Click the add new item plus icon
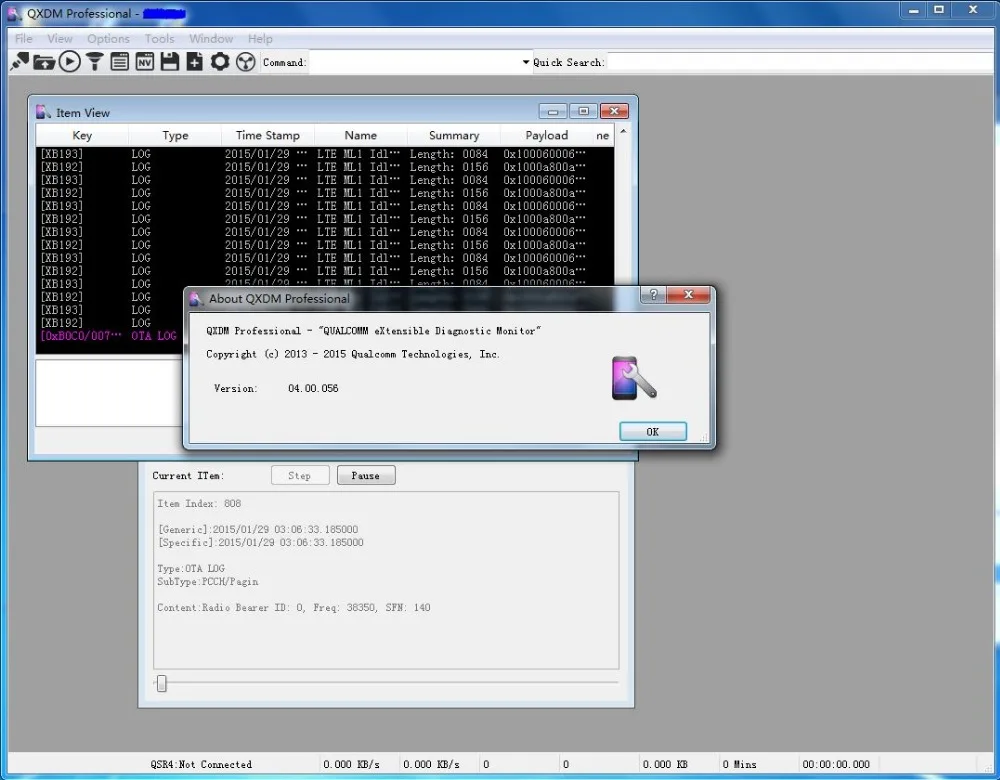The width and height of the screenshot is (1000, 780). click(x=194, y=61)
